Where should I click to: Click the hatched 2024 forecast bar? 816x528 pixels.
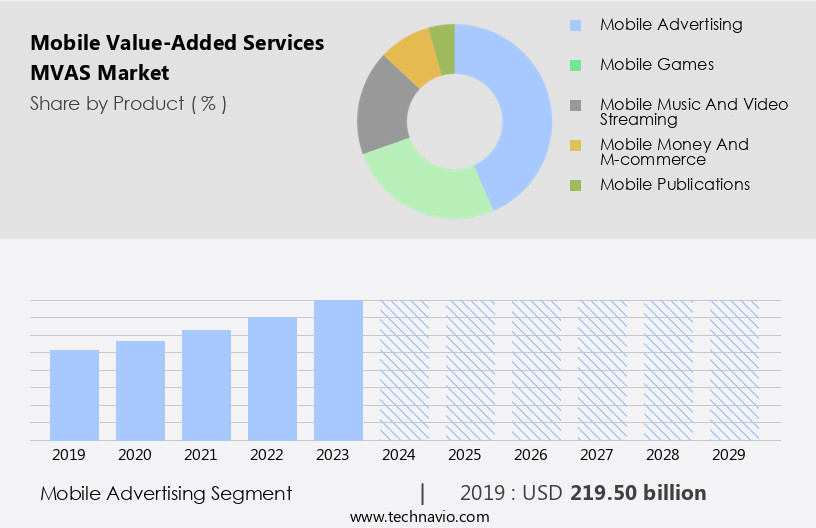(x=404, y=370)
